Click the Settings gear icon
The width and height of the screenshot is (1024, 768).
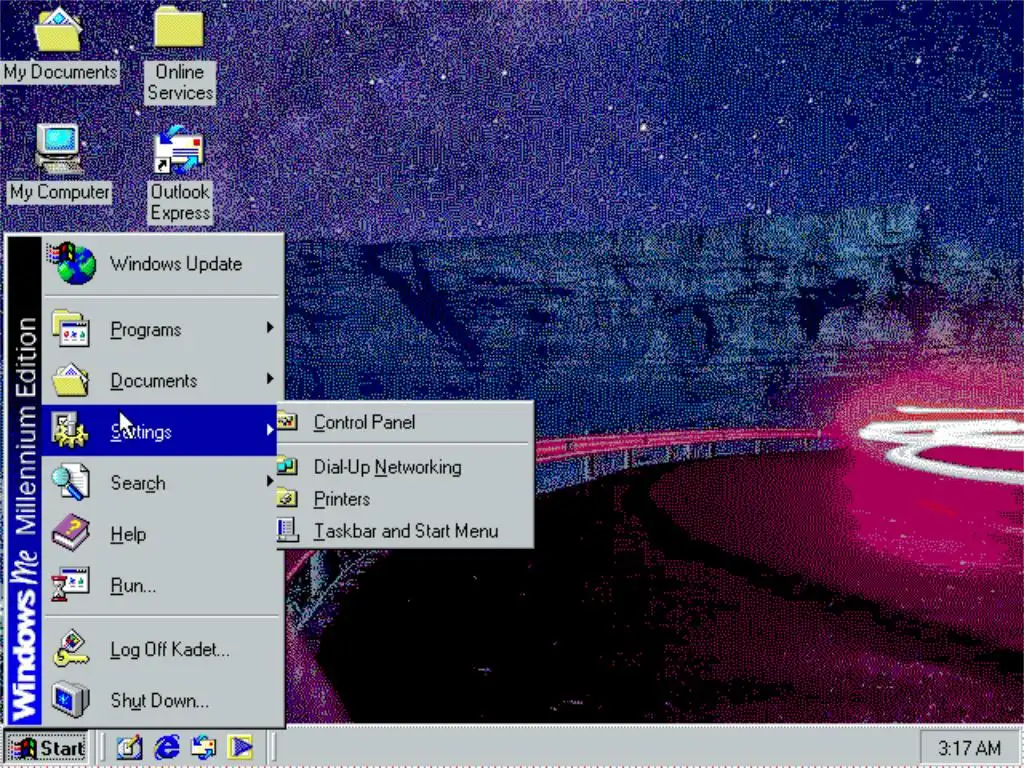click(71, 430)
